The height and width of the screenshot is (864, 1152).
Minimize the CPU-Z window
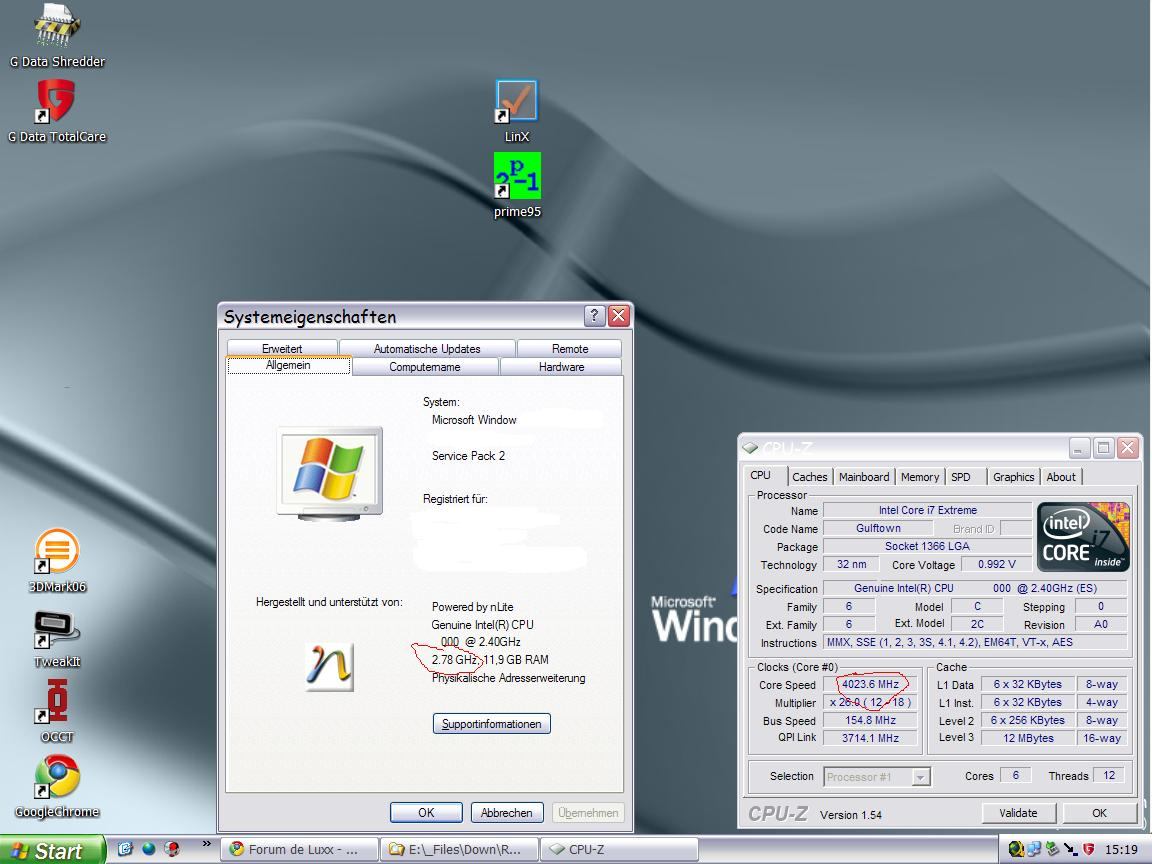pyautogui.click(x=1079, y=447)
